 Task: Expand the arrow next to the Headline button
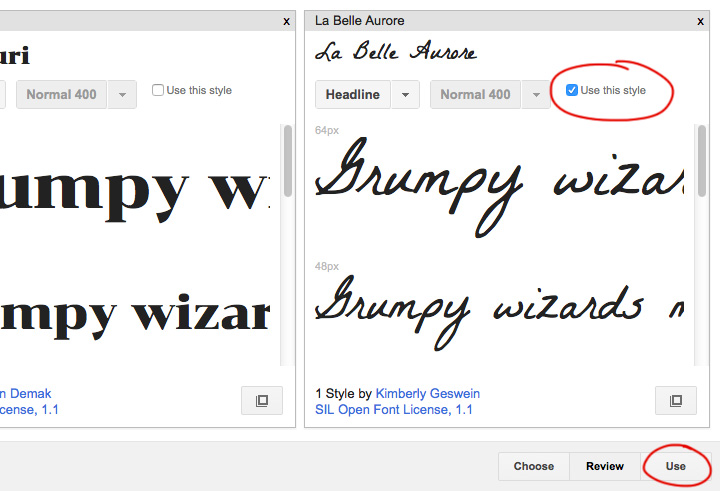click(x=405, y=95)
